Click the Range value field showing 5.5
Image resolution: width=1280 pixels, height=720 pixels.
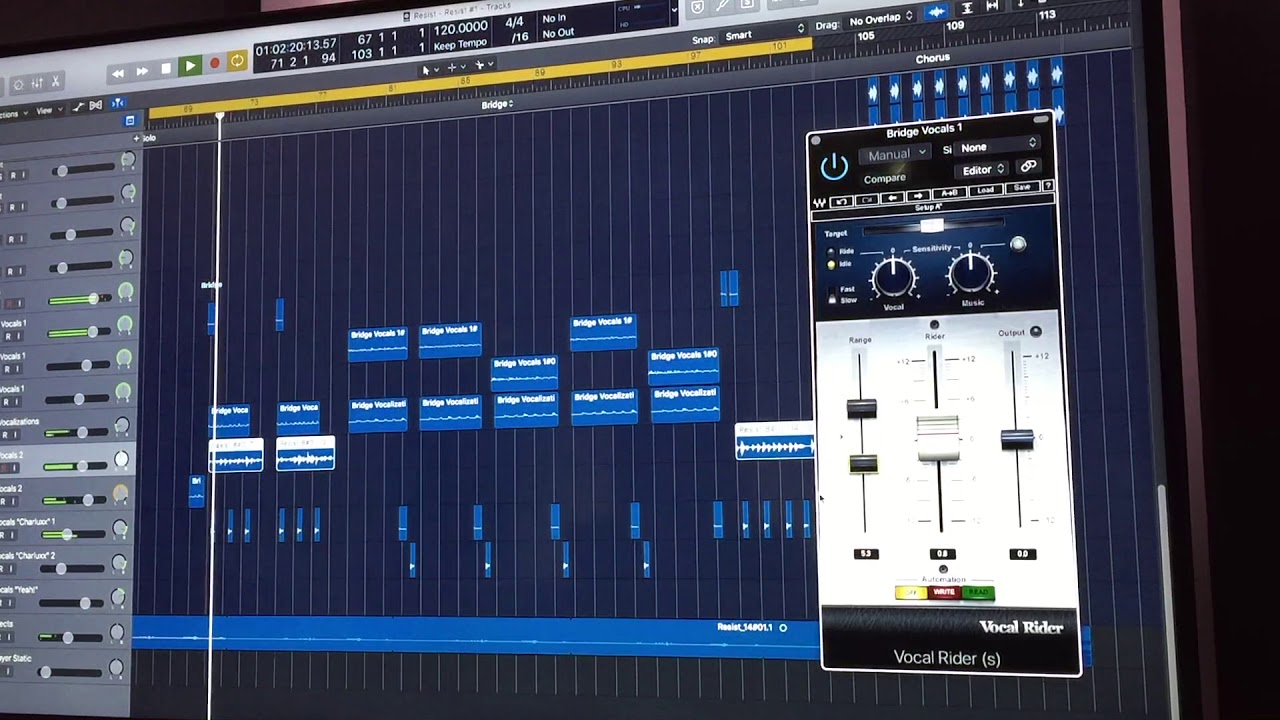point(865,553)
